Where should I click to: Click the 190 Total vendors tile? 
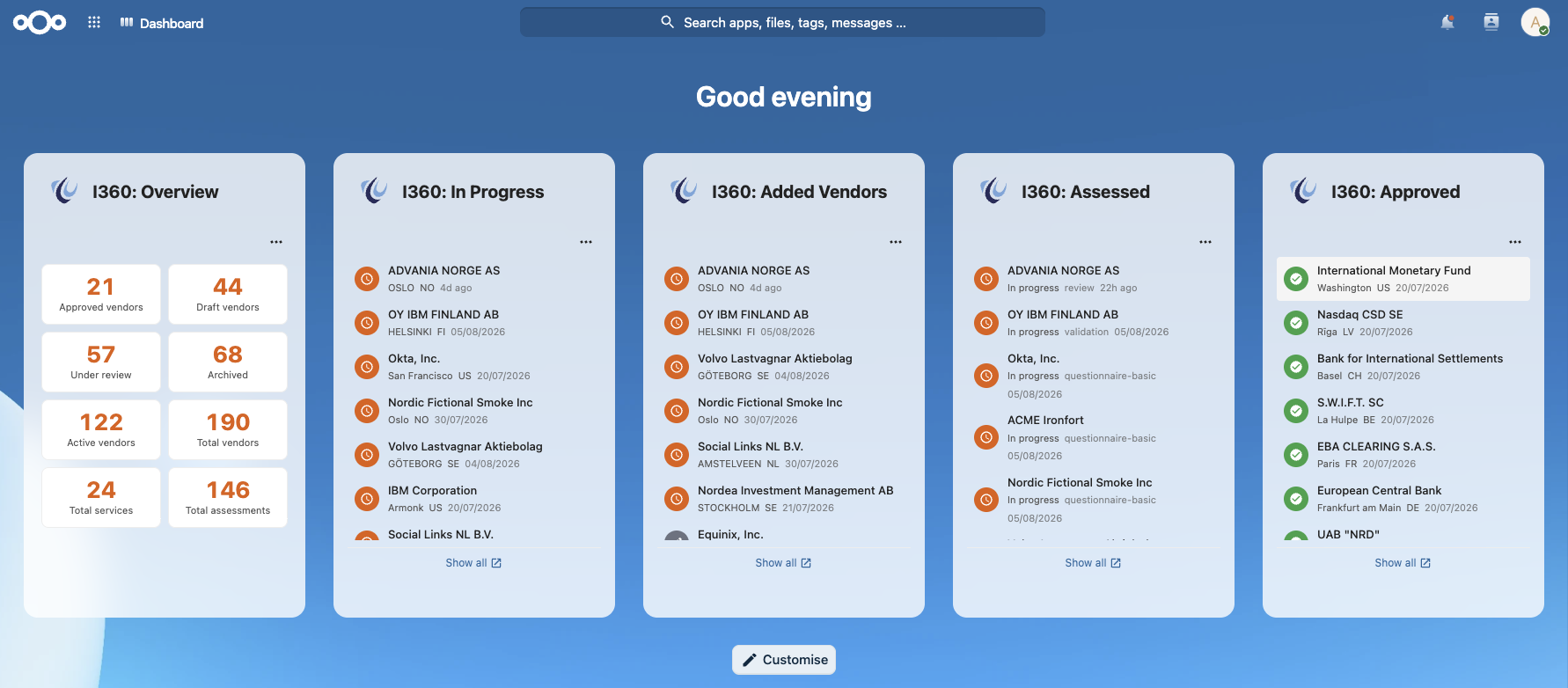(228, 430)
